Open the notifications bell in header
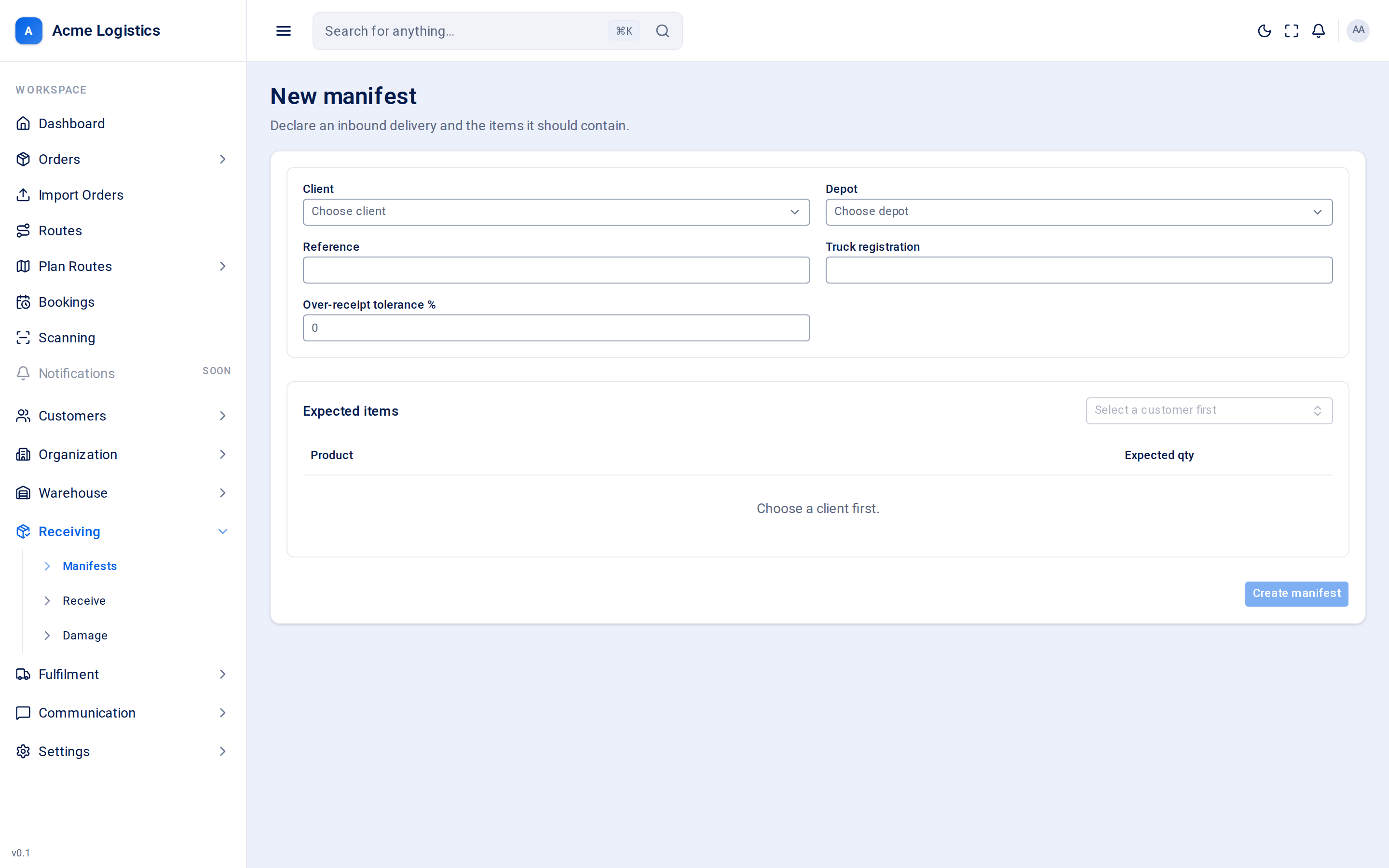Screen dimensions: 1389x868 1319,31
